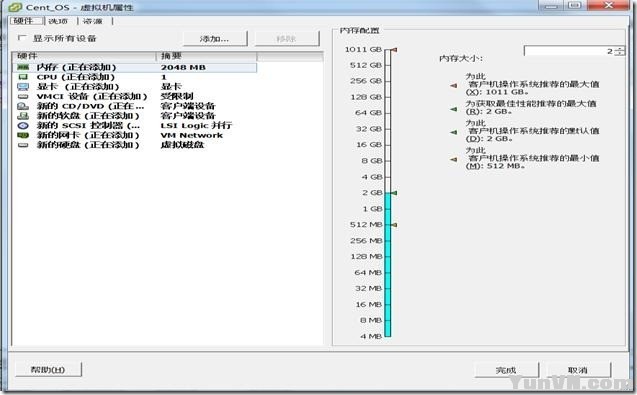637x395 pixels.
Task: Click the best performance (R): 2 GB legend
Action: (531, 107)
